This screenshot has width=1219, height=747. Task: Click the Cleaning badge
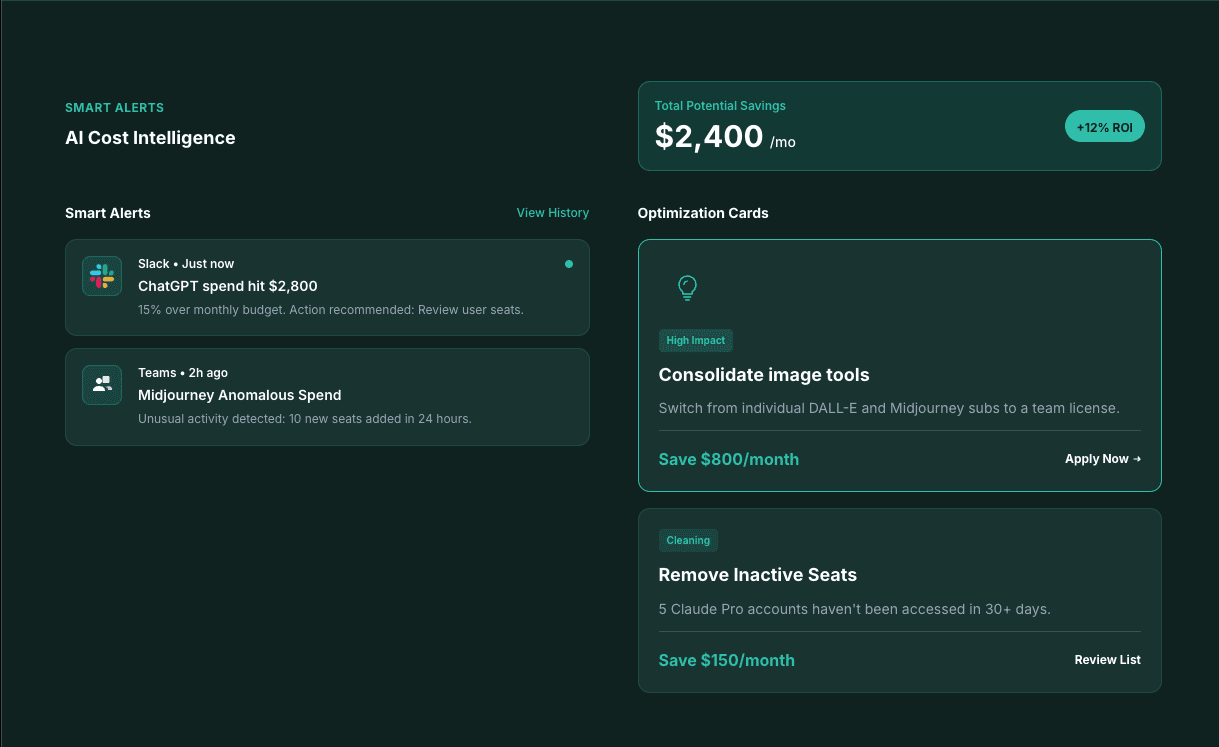[x=688, y=540]
